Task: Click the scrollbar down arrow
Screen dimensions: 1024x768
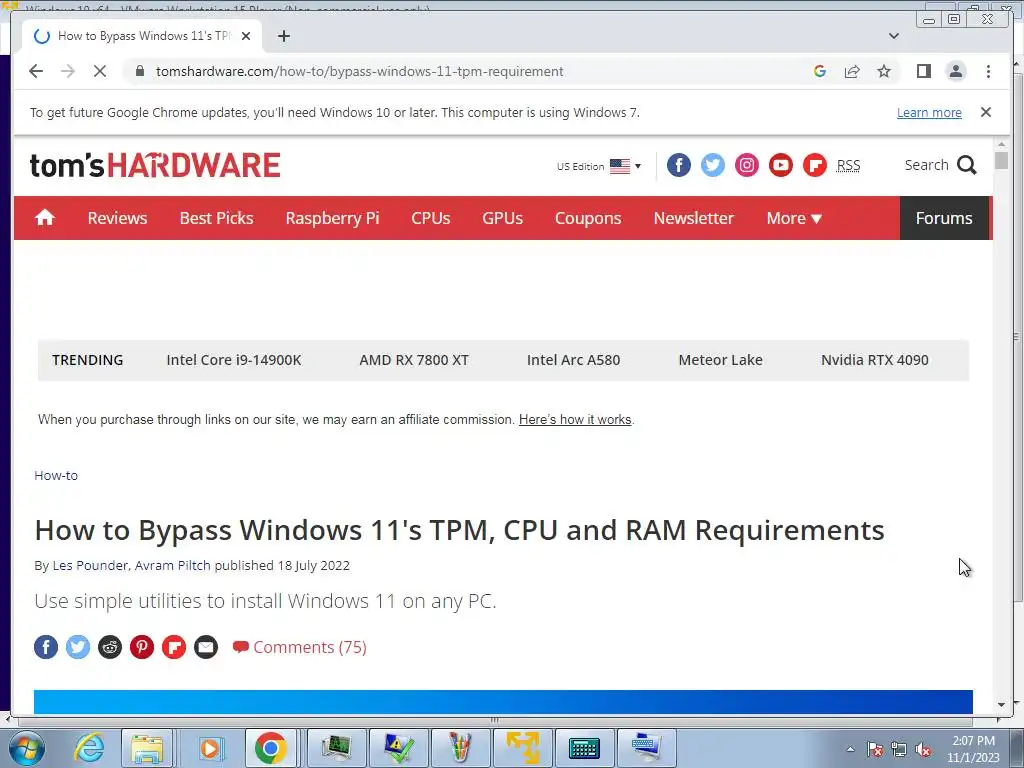Action: (x=1001, y=705)
